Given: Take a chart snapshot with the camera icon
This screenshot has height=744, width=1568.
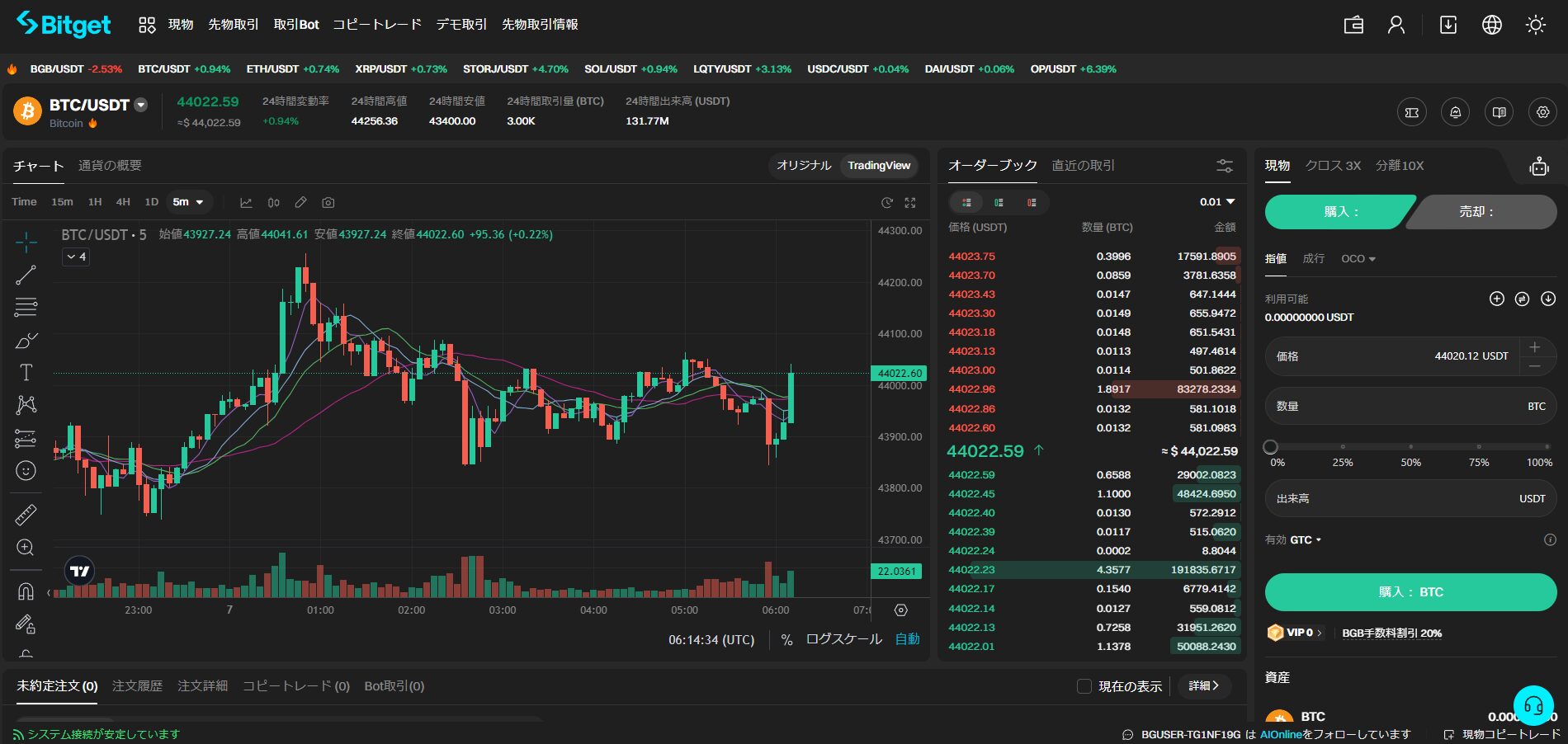Looking at the screenshot, I should (328, 202).
